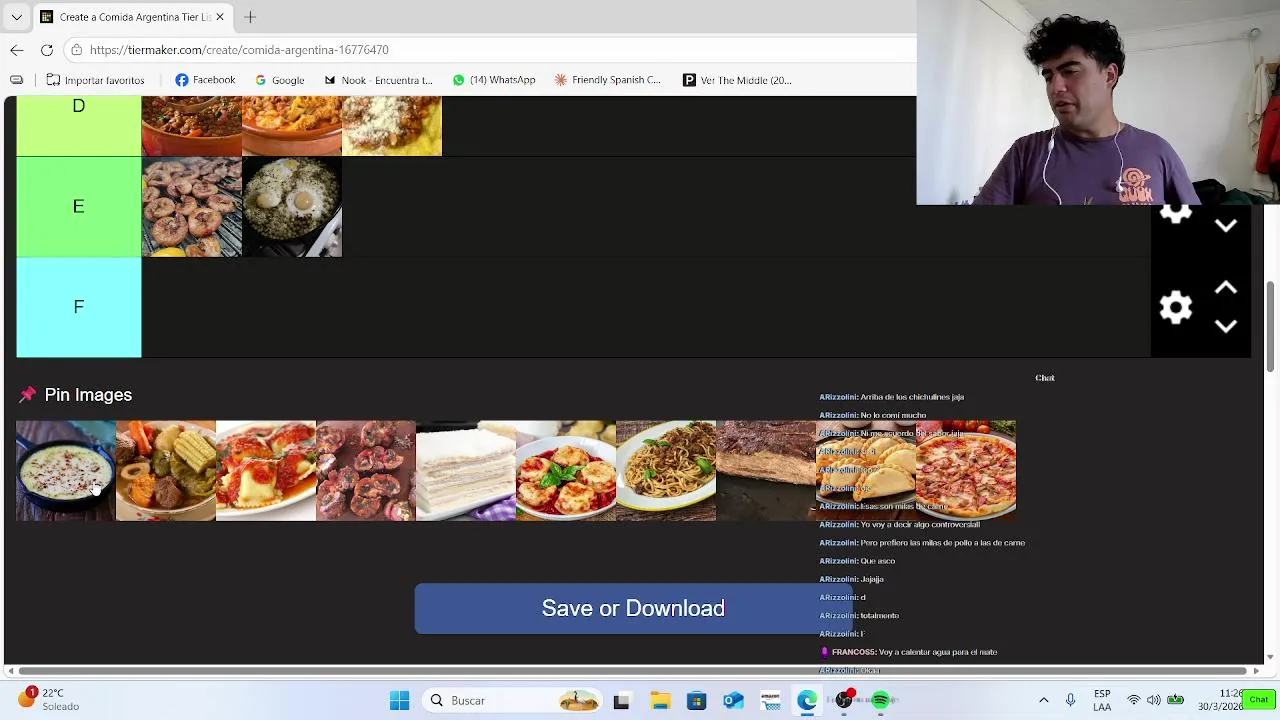Open the Google bookmark

(x=279, y=80)
